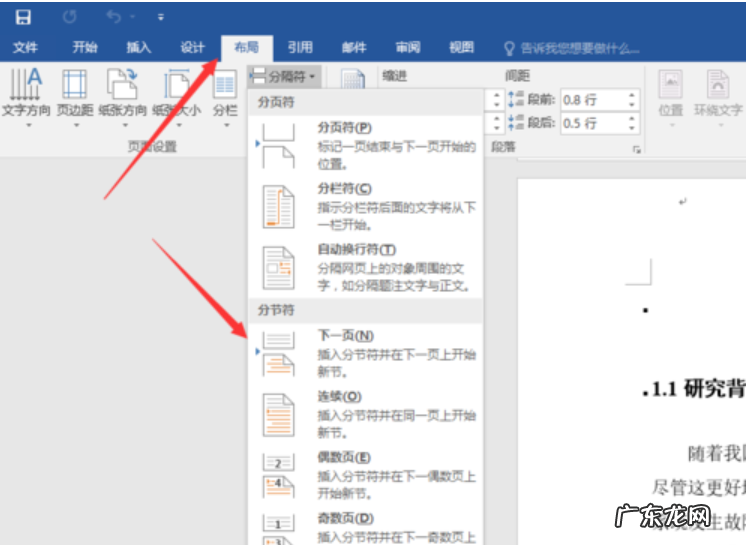749x545 pixels.
Task: Decrease 段前 spacing with the down arrow
Action: click(632, 105)
